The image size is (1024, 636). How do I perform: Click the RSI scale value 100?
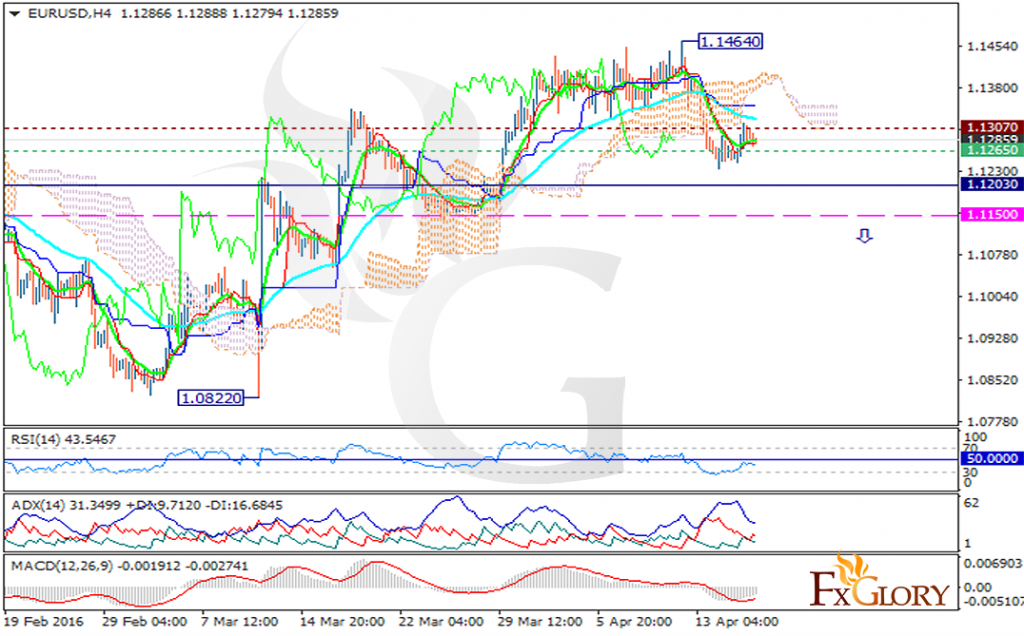point(975,437)
